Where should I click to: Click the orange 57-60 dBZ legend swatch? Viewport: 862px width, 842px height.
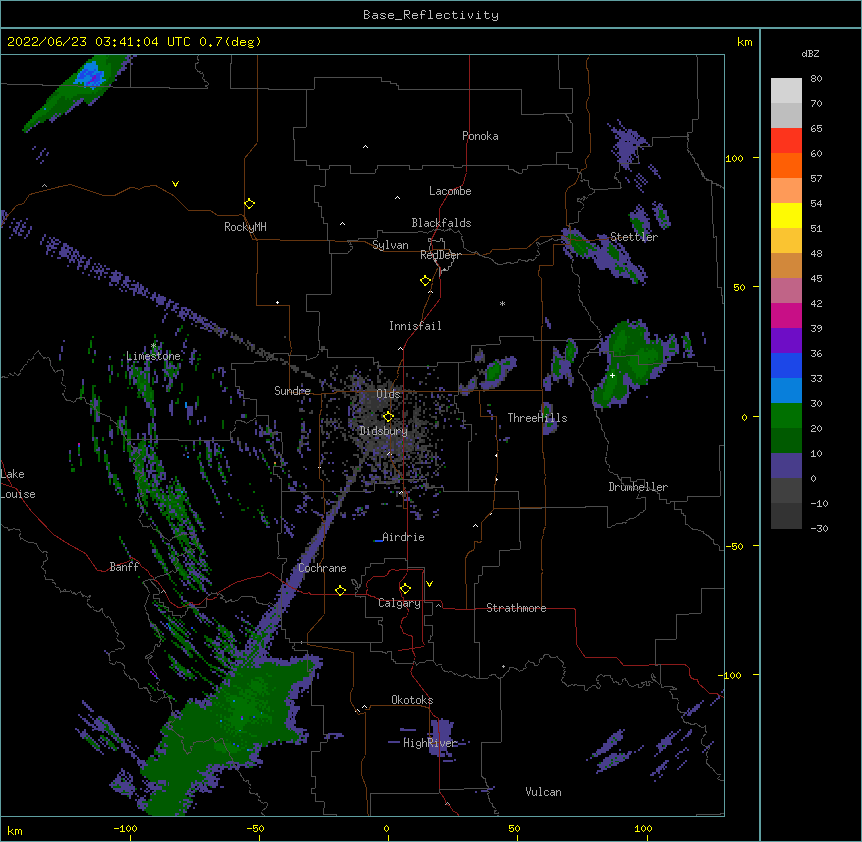786,165
